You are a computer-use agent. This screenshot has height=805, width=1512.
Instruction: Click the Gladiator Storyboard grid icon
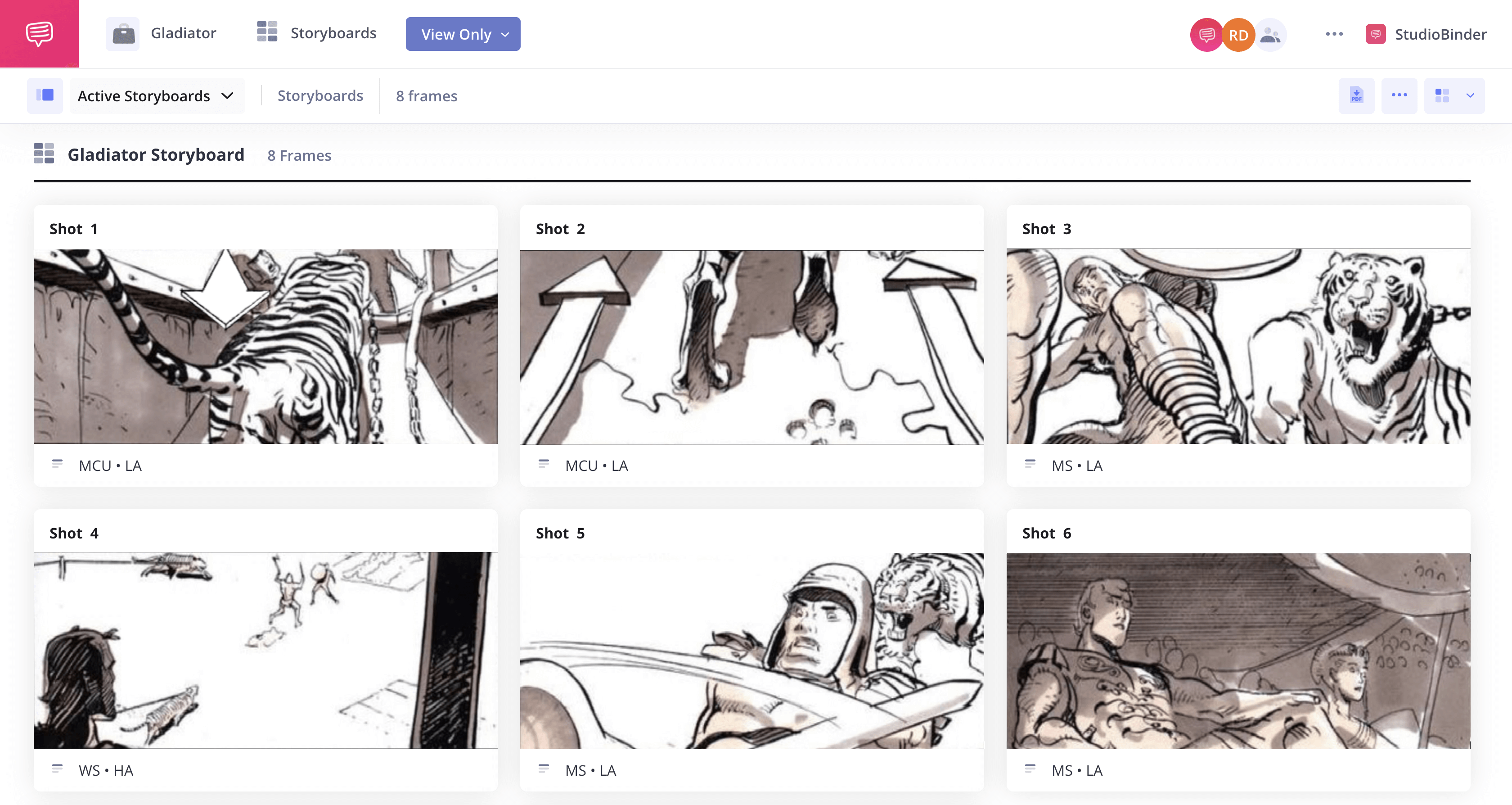(44, 153)
